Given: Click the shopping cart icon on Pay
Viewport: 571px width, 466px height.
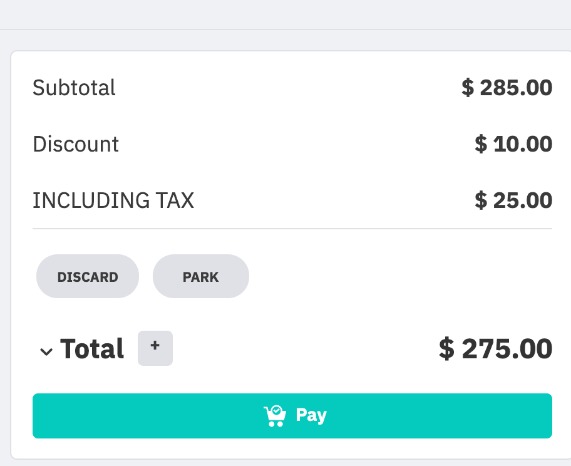Looking at the screenshot, I should point(275,416).
